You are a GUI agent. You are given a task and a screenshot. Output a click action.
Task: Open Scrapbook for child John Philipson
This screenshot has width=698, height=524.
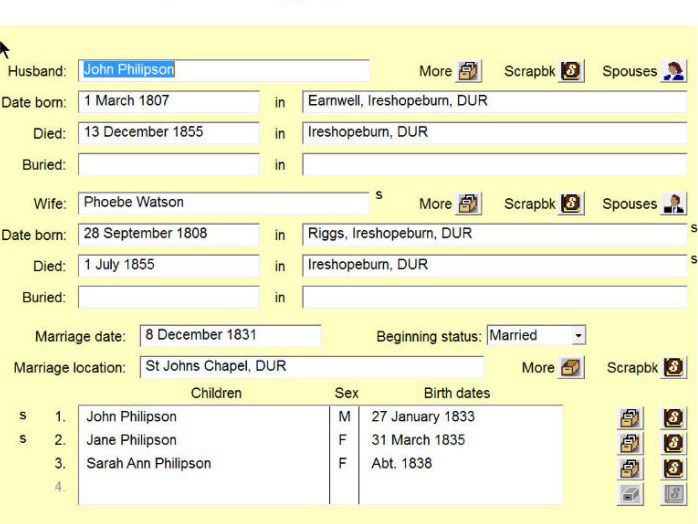[674, 418]
